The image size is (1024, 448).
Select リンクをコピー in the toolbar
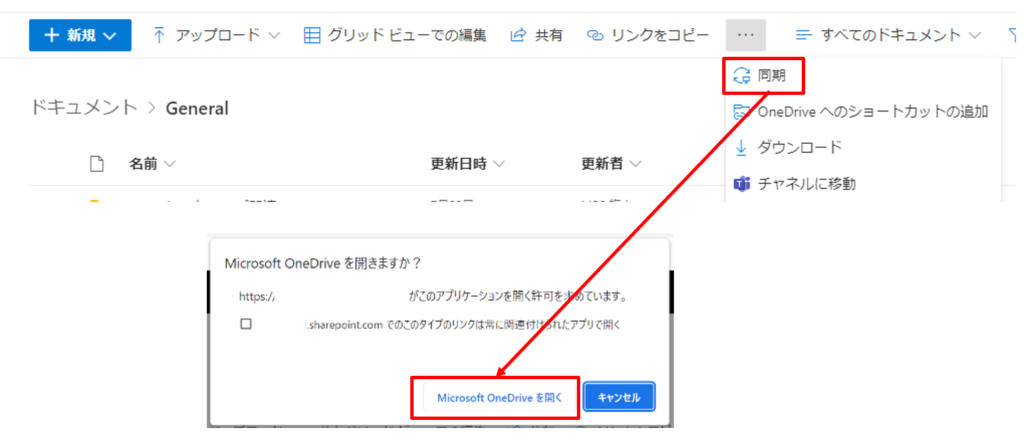click(x=648, y=35)
